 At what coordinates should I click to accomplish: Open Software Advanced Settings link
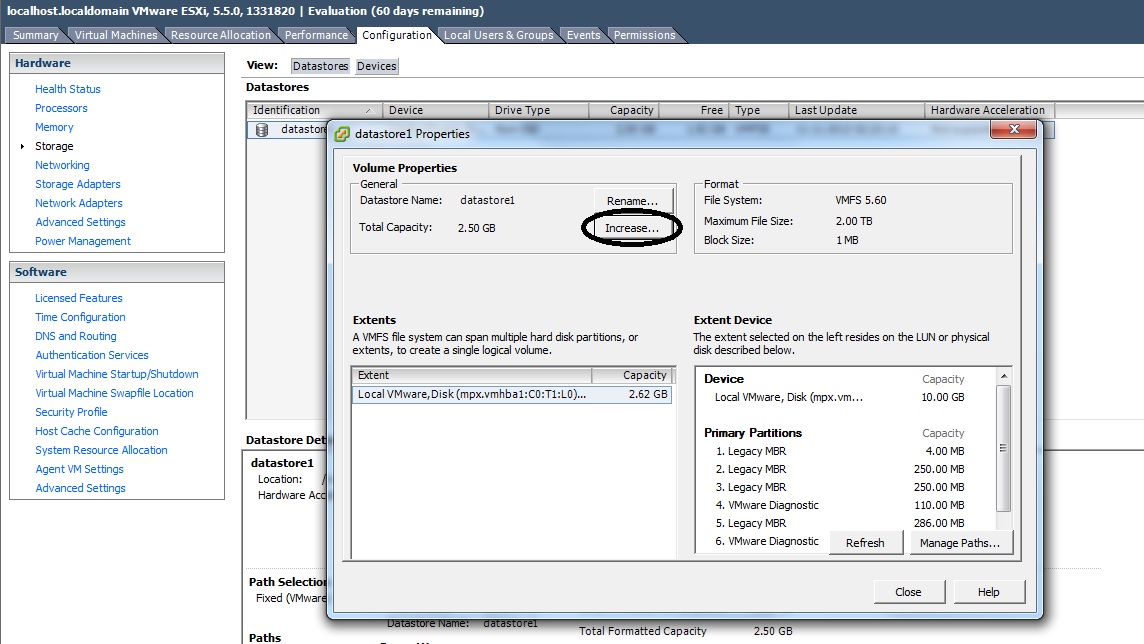(80, 487)
